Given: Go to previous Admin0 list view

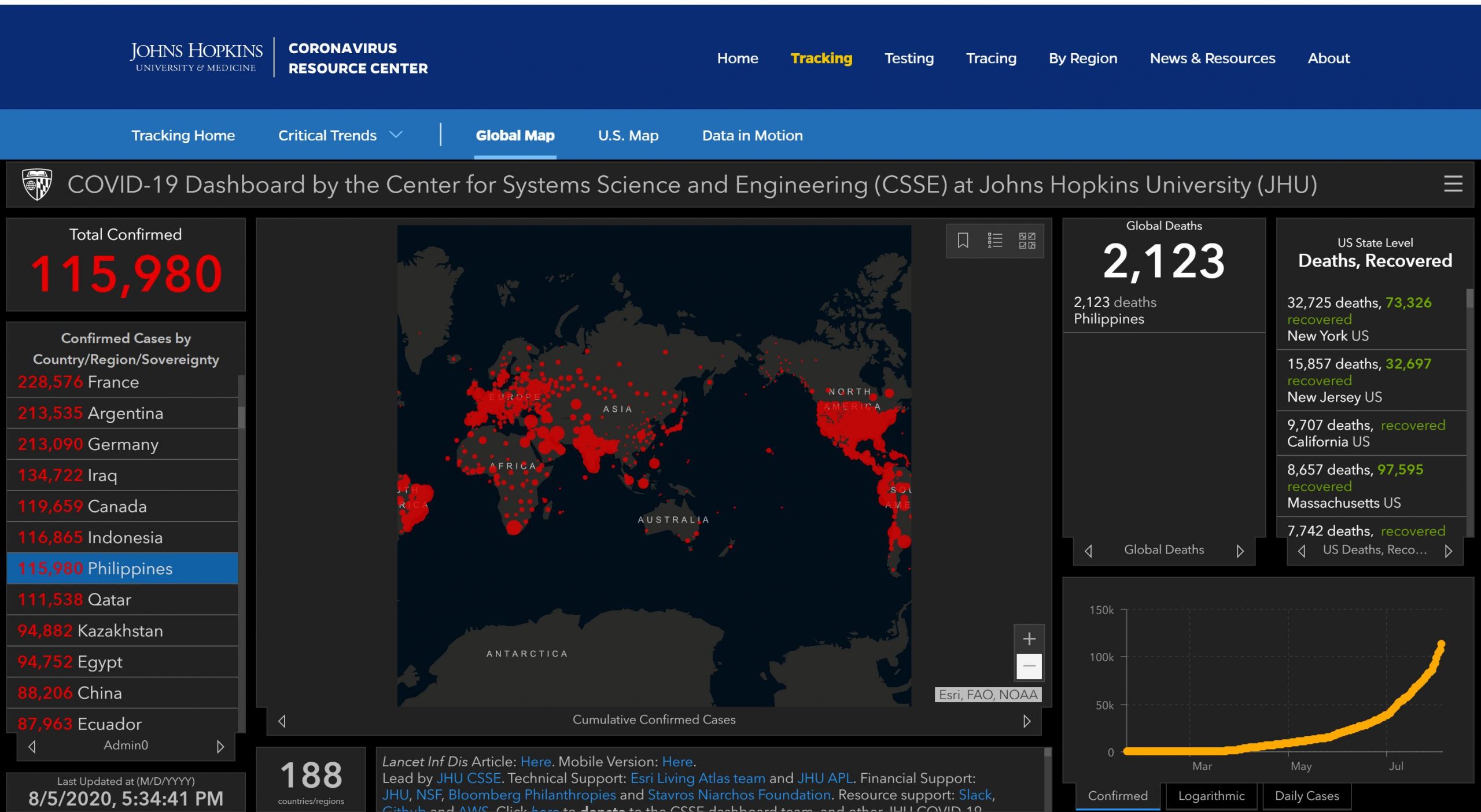Looking at the screenshot, I should [32, 746].
